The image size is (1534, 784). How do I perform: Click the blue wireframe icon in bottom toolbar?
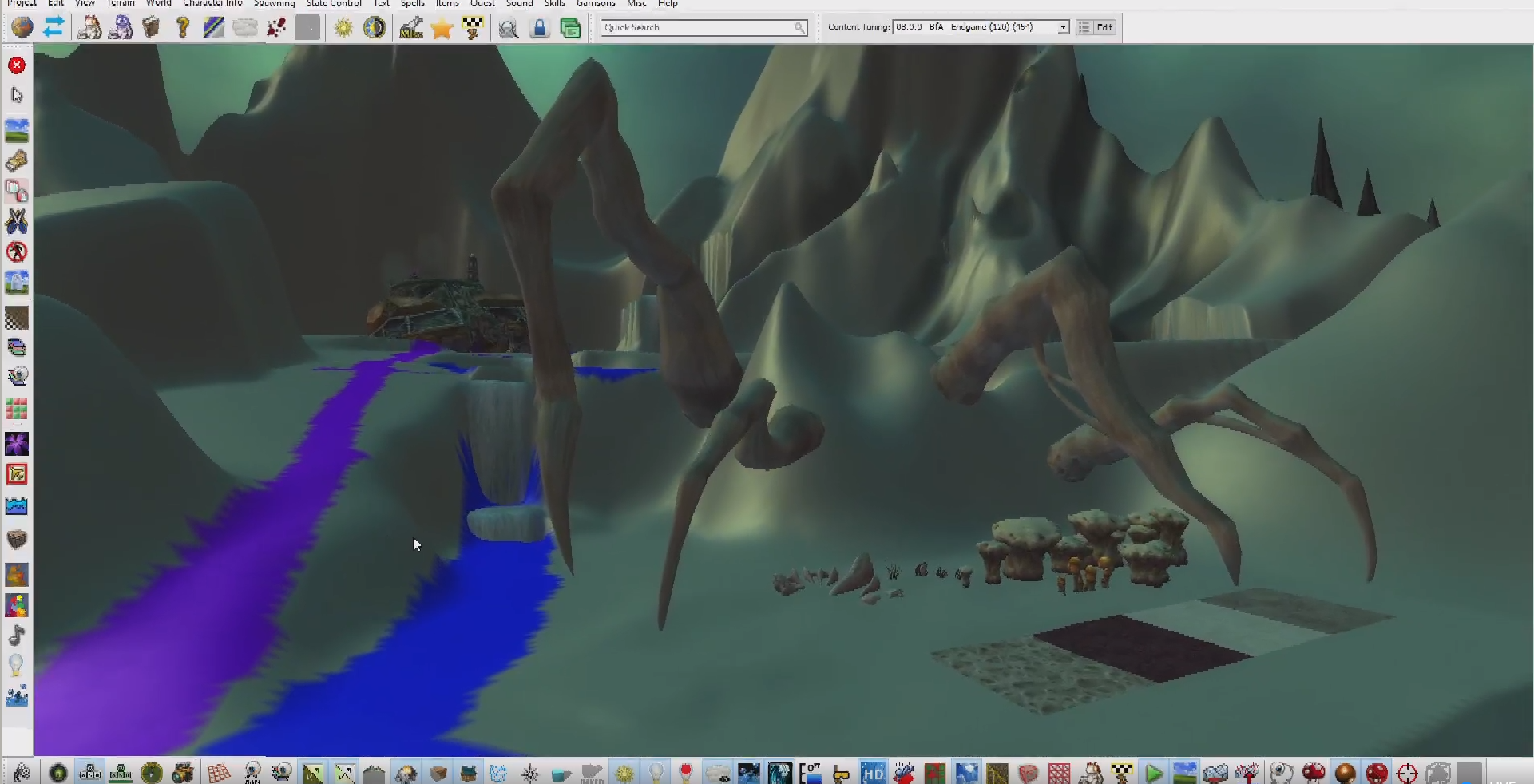[498, 773]
